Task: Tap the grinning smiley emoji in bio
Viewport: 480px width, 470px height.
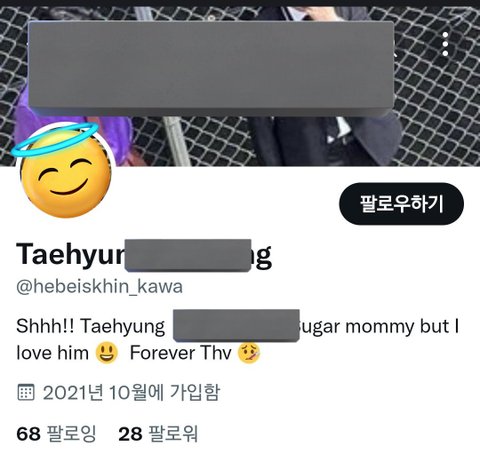Action: pyautogui.click(x=107, y=353)
